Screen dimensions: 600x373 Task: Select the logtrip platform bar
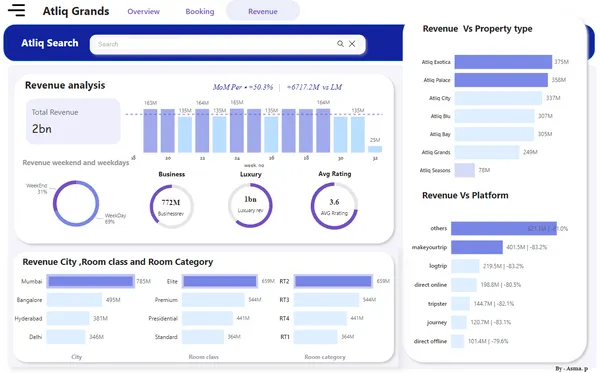coord(465,266)
